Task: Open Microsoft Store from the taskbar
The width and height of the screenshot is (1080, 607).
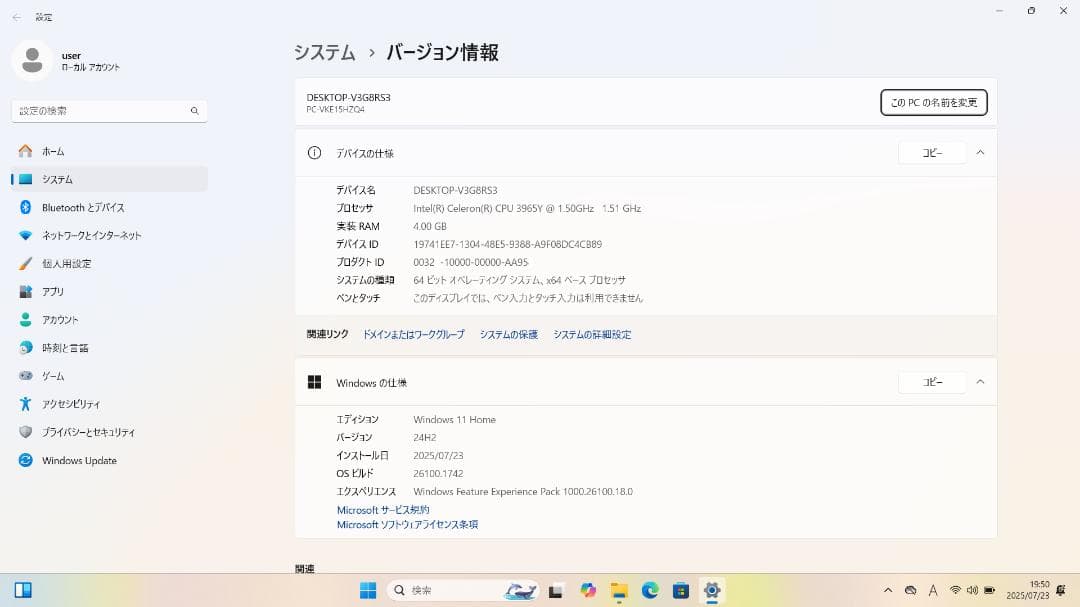Action: [x=681, y=590]
